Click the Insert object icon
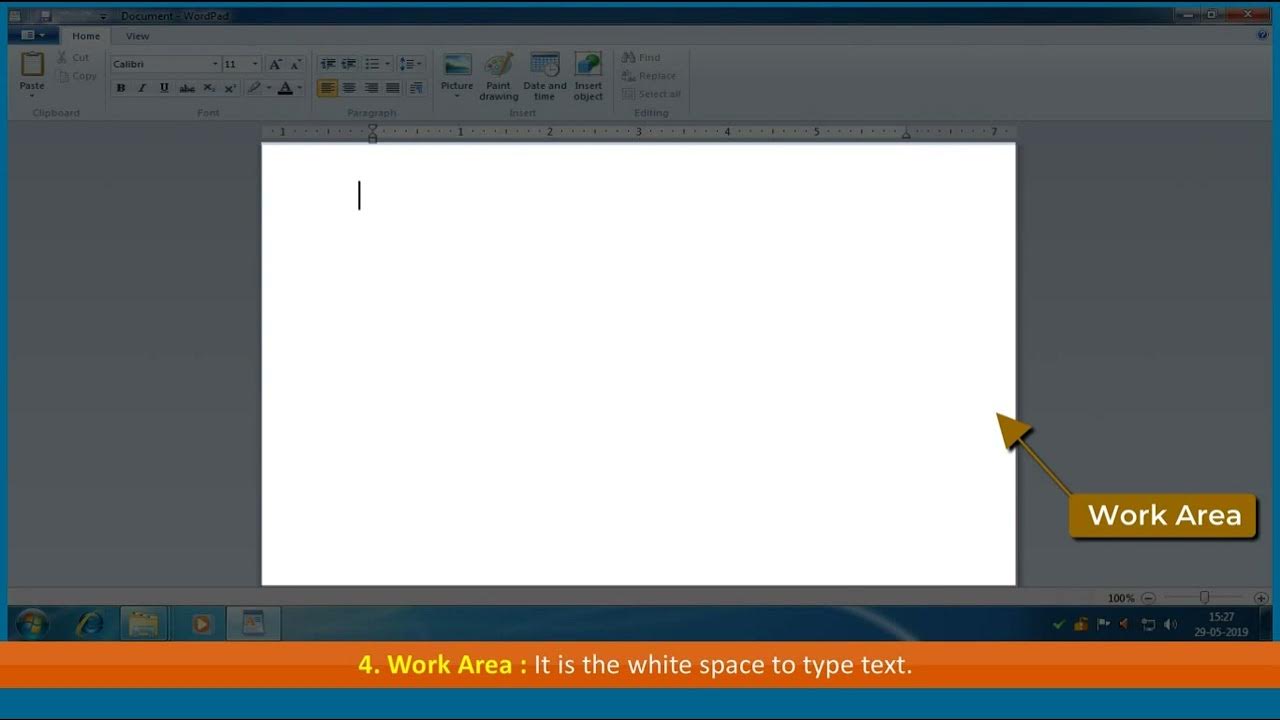The image size is (1280, 720). [588, 64]
